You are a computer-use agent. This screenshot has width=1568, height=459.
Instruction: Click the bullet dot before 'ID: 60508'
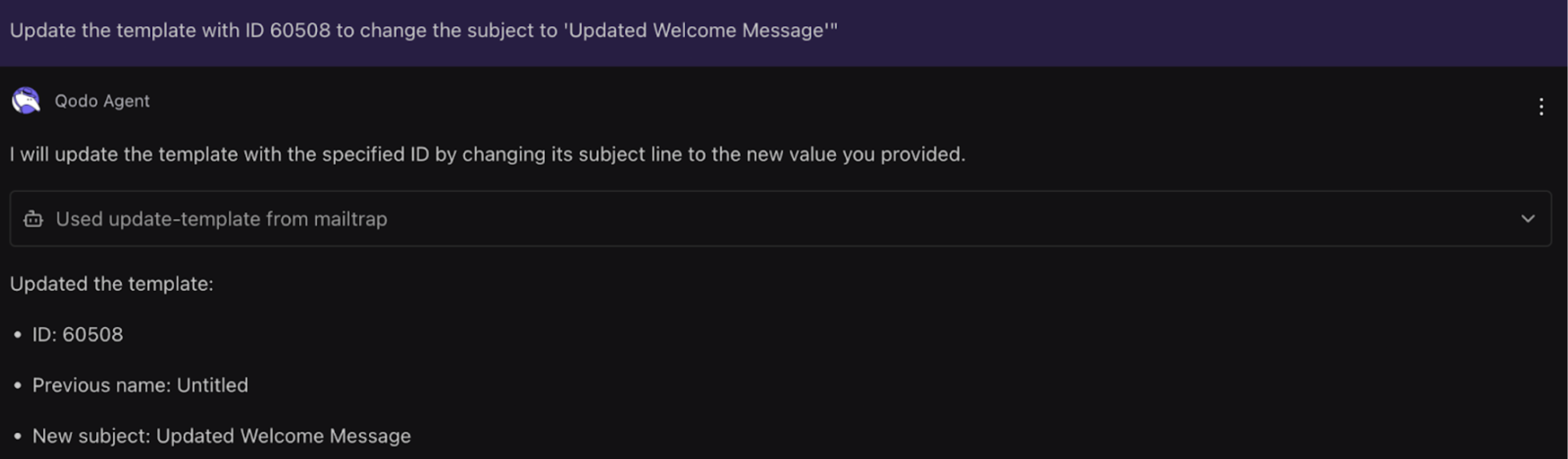[x=18, y=335]
